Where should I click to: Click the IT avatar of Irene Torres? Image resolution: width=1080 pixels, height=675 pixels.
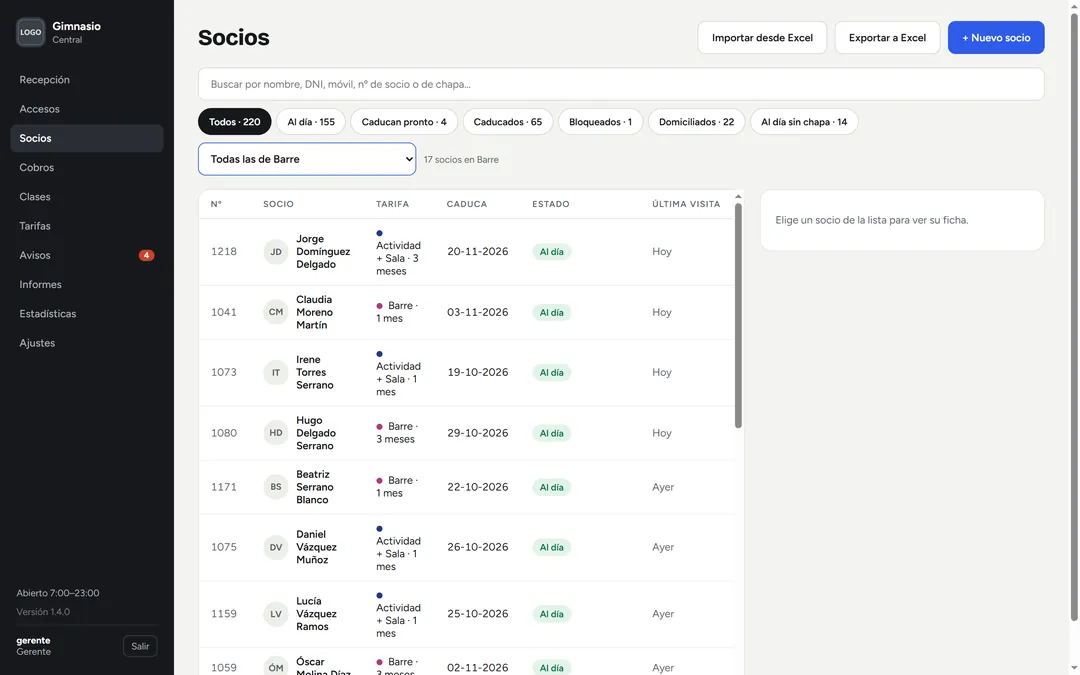(x=276, y=373)
